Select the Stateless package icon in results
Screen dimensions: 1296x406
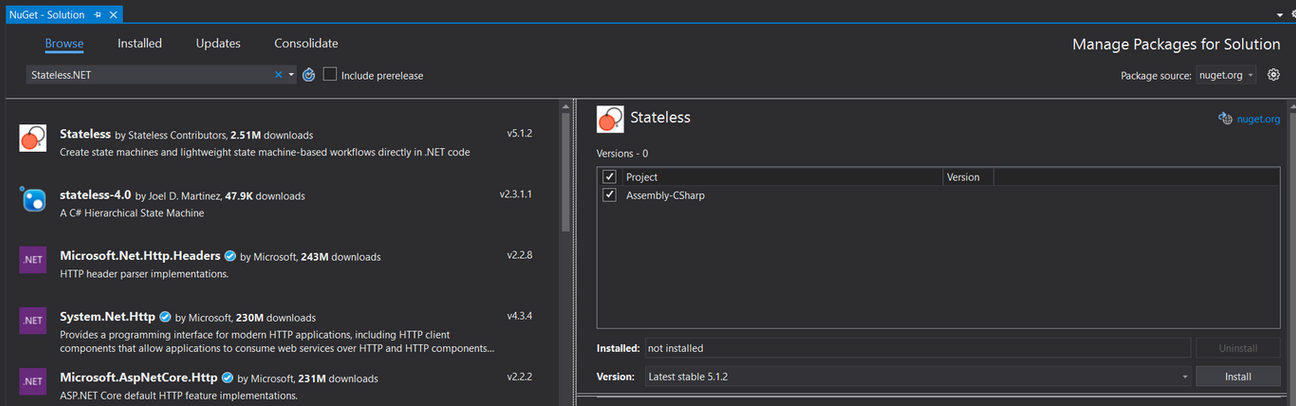[33, 139]
